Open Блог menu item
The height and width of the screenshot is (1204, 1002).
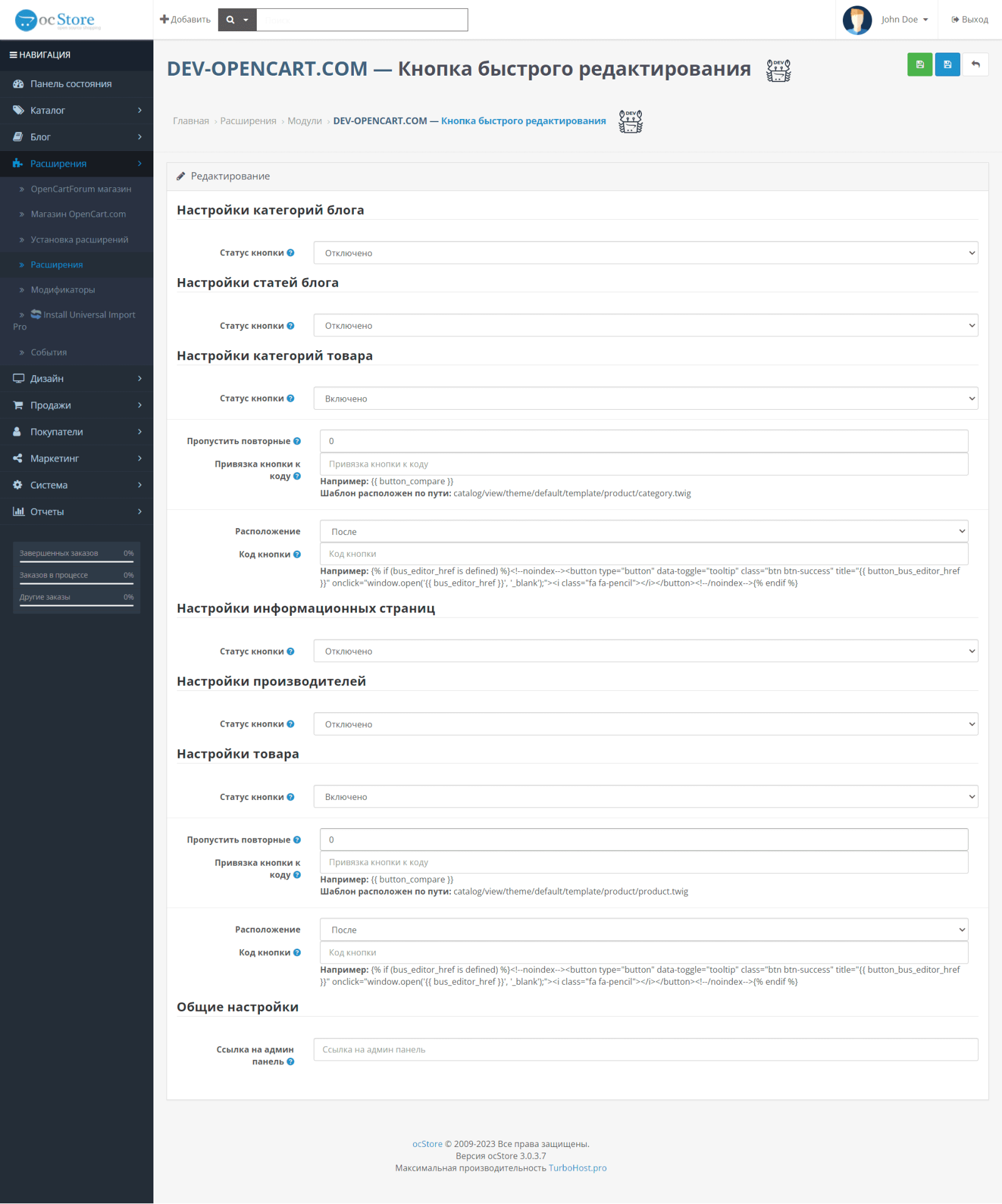76,137
